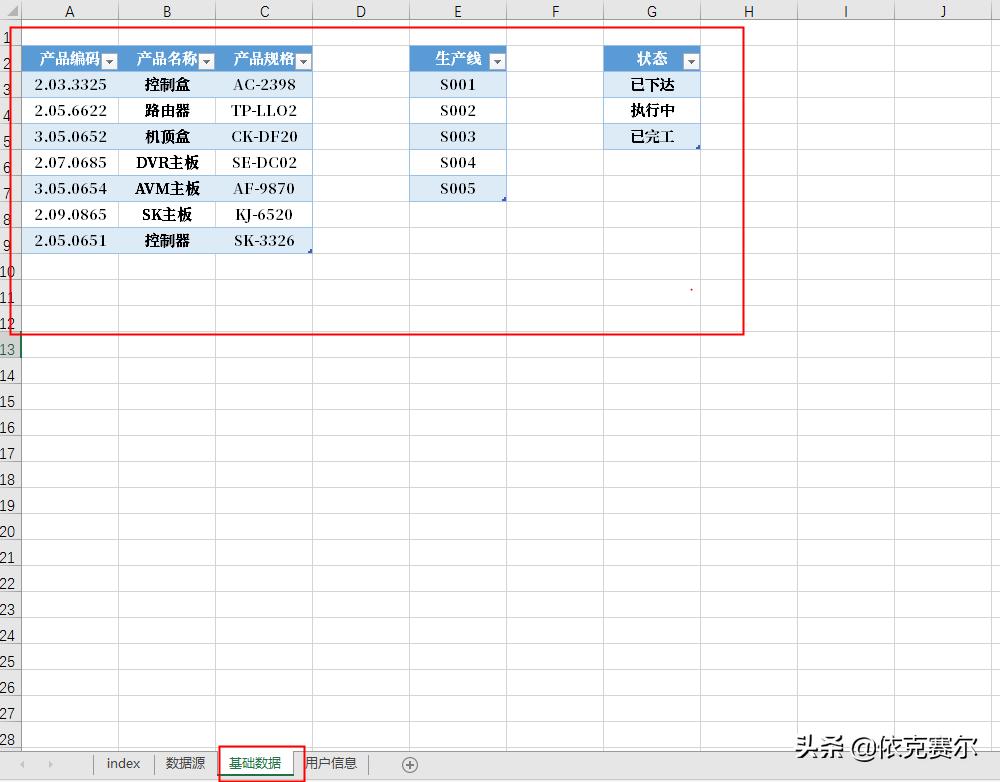
Task: Select the 基础数据 sheet tab
Action: click(x=258, y=763)
